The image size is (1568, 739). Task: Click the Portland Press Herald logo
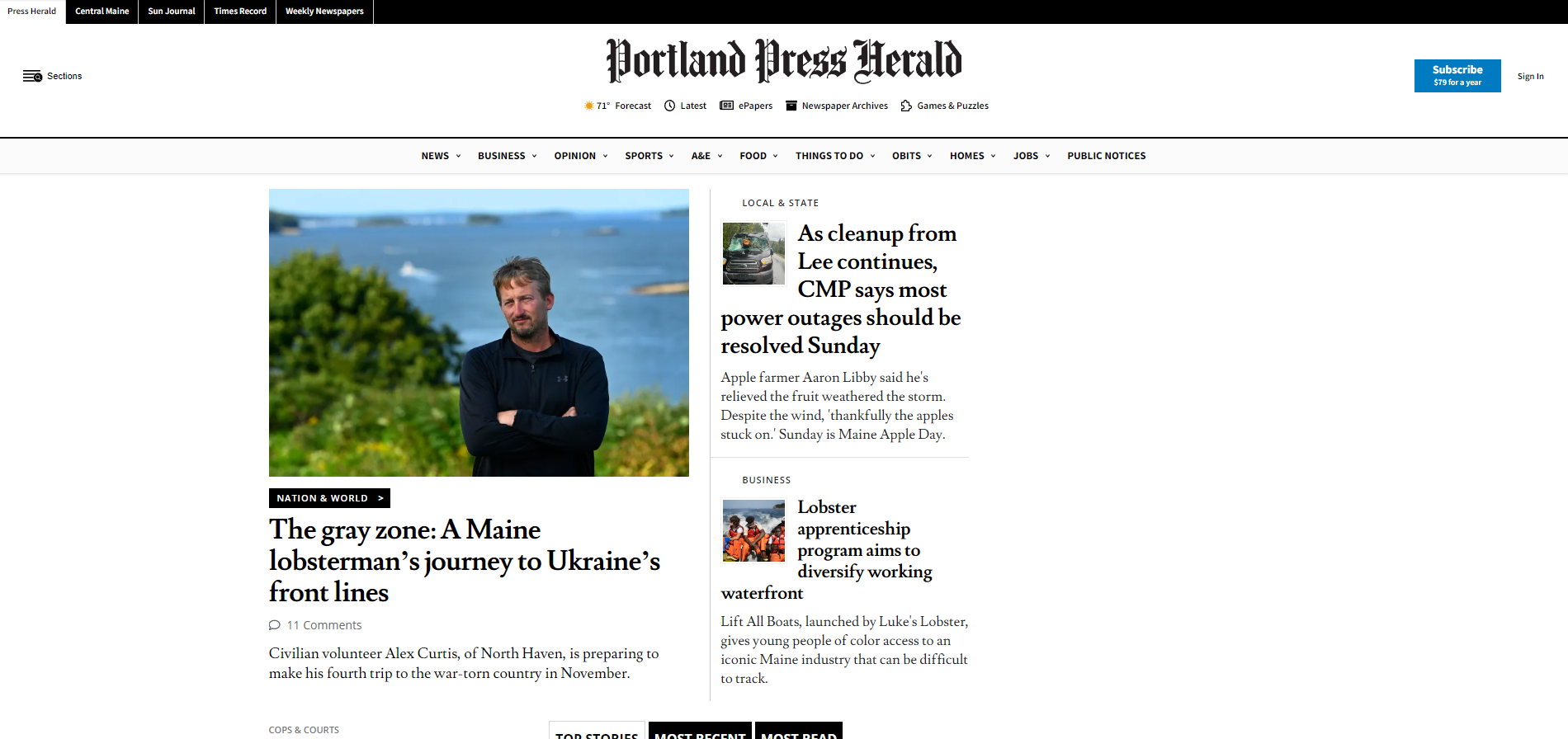783,61
